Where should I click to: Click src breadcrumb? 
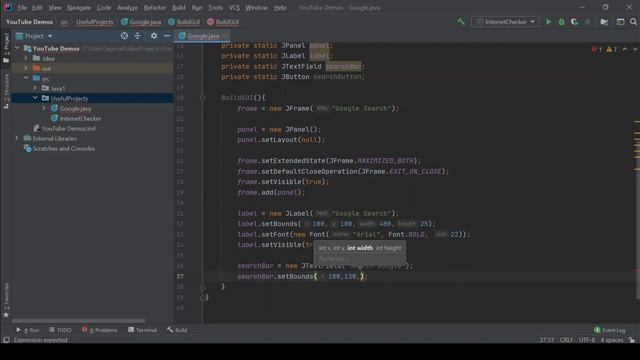pos(64,22)
